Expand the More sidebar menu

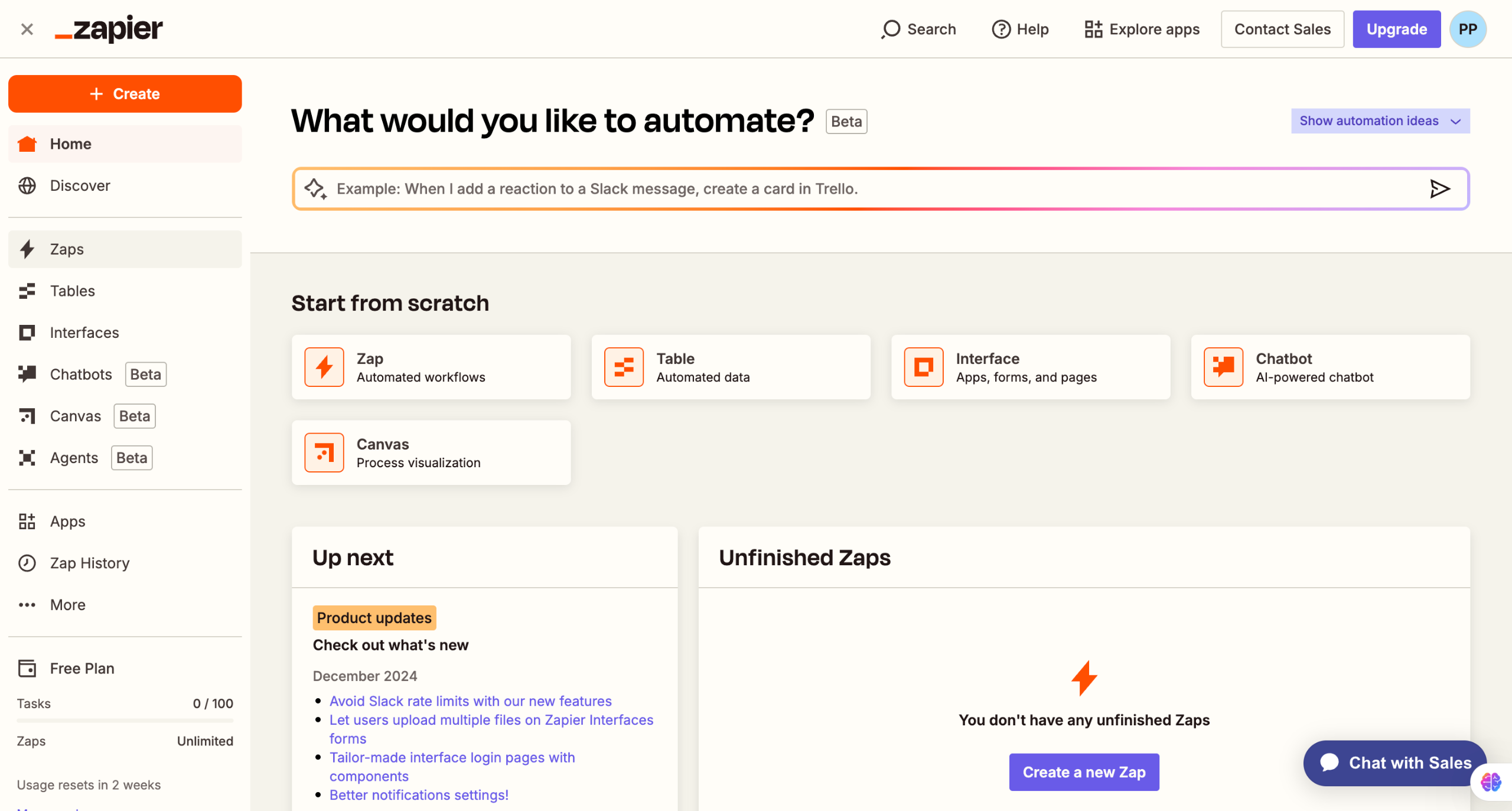click(x=67, y=605)
